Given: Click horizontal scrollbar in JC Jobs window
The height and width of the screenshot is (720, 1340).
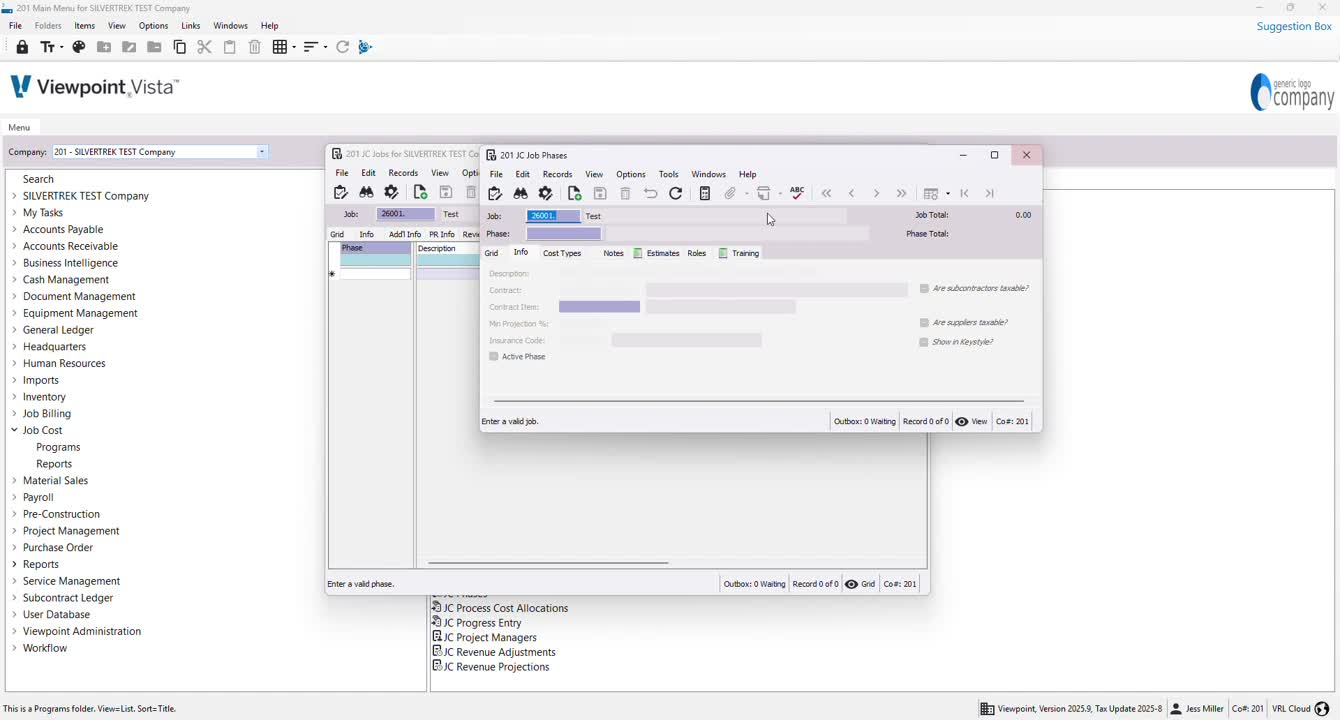Looking at the screenshot, I should click(549, 563).
